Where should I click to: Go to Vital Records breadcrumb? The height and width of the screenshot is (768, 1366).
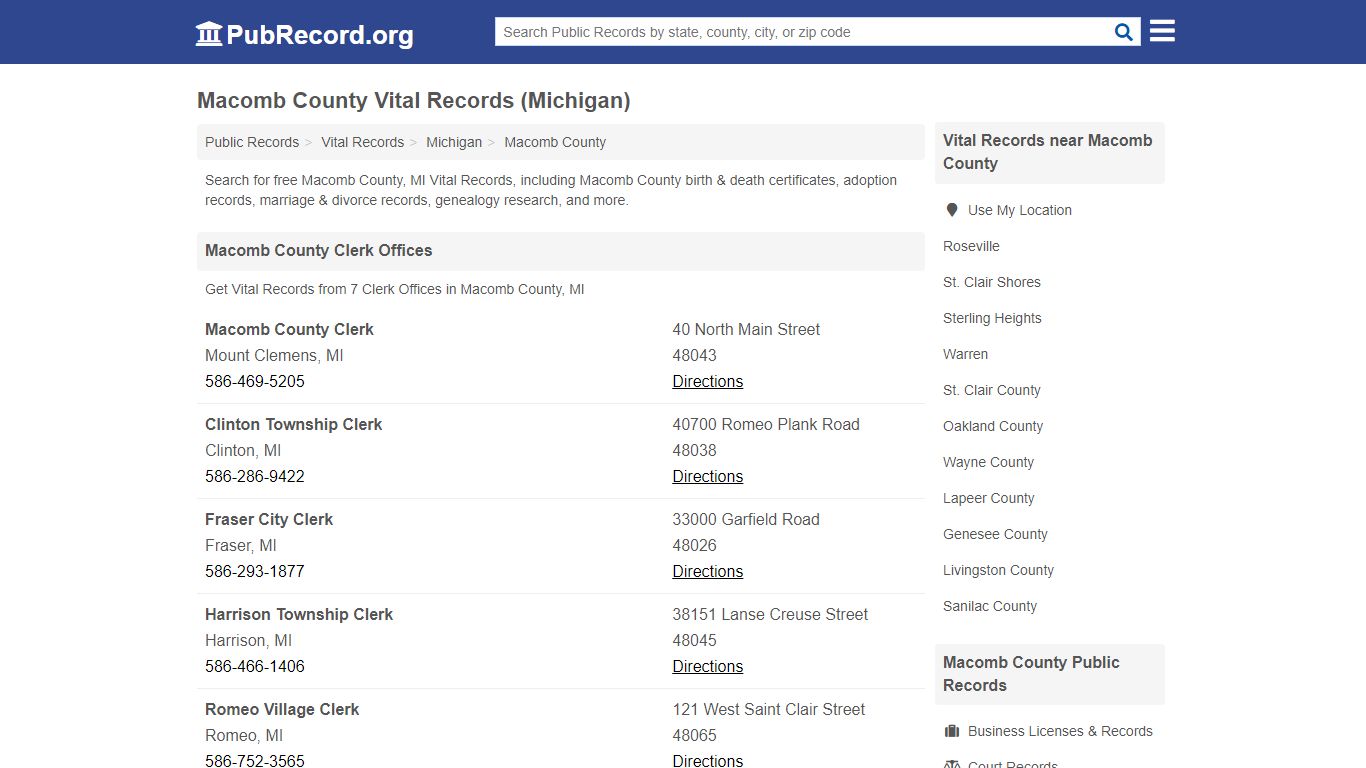[x=362, y=142]
